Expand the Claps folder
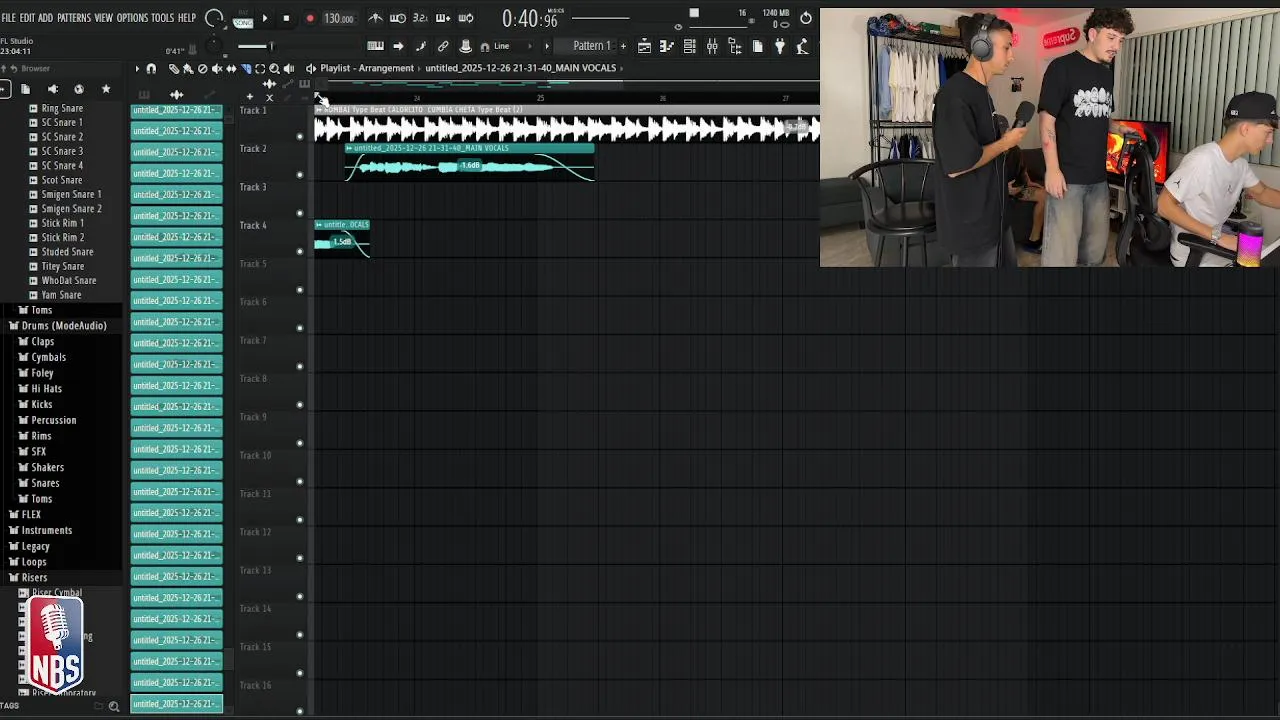Image resolution: width=1280 pixels, height=720 pixels. tap(37, 342)
